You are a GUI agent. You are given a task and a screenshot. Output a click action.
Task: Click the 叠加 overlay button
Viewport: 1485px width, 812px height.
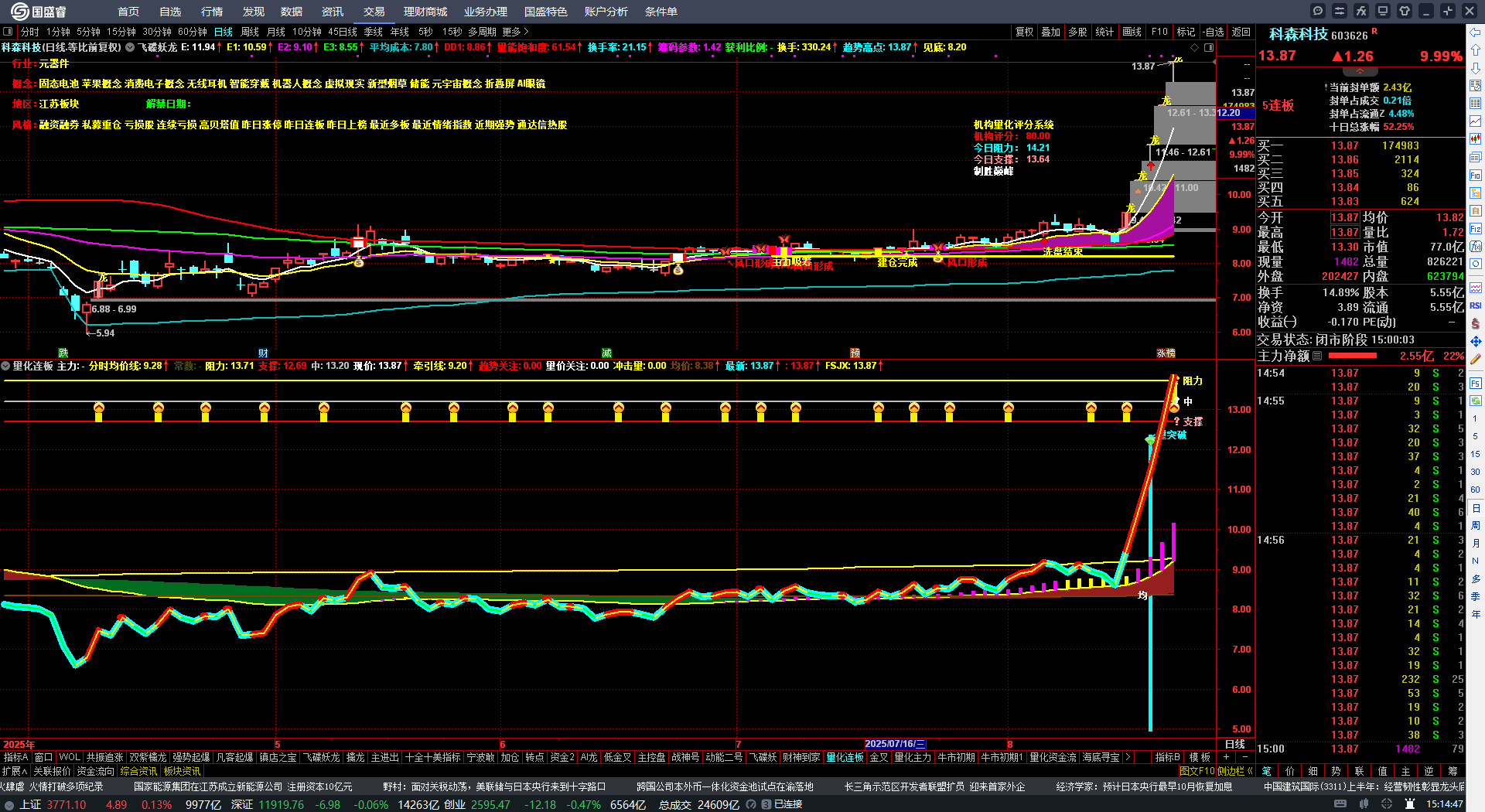click(1051, 32)
